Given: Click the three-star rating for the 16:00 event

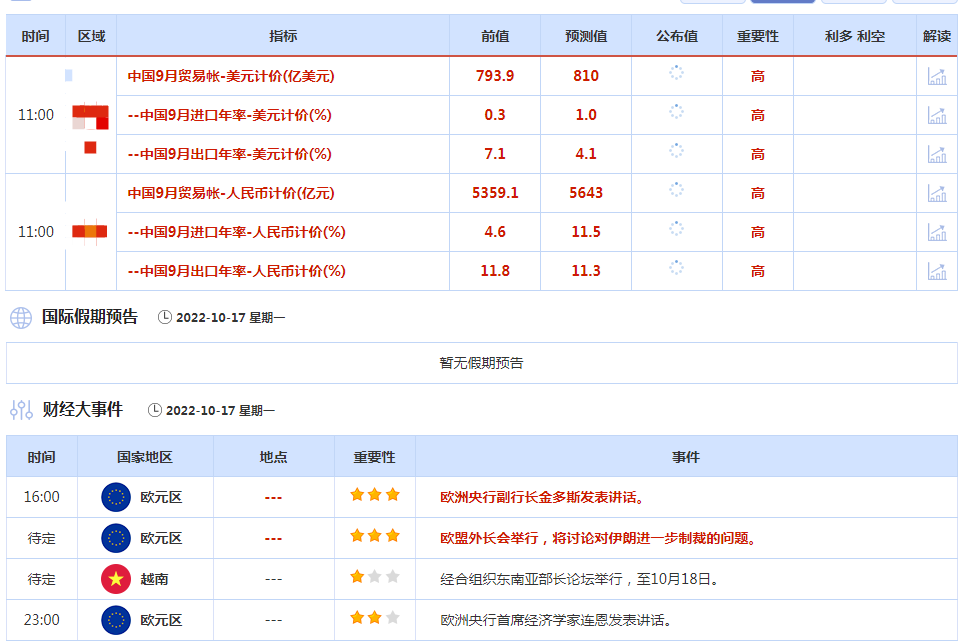Looking at the screenshot, I should tap(374, 495).
